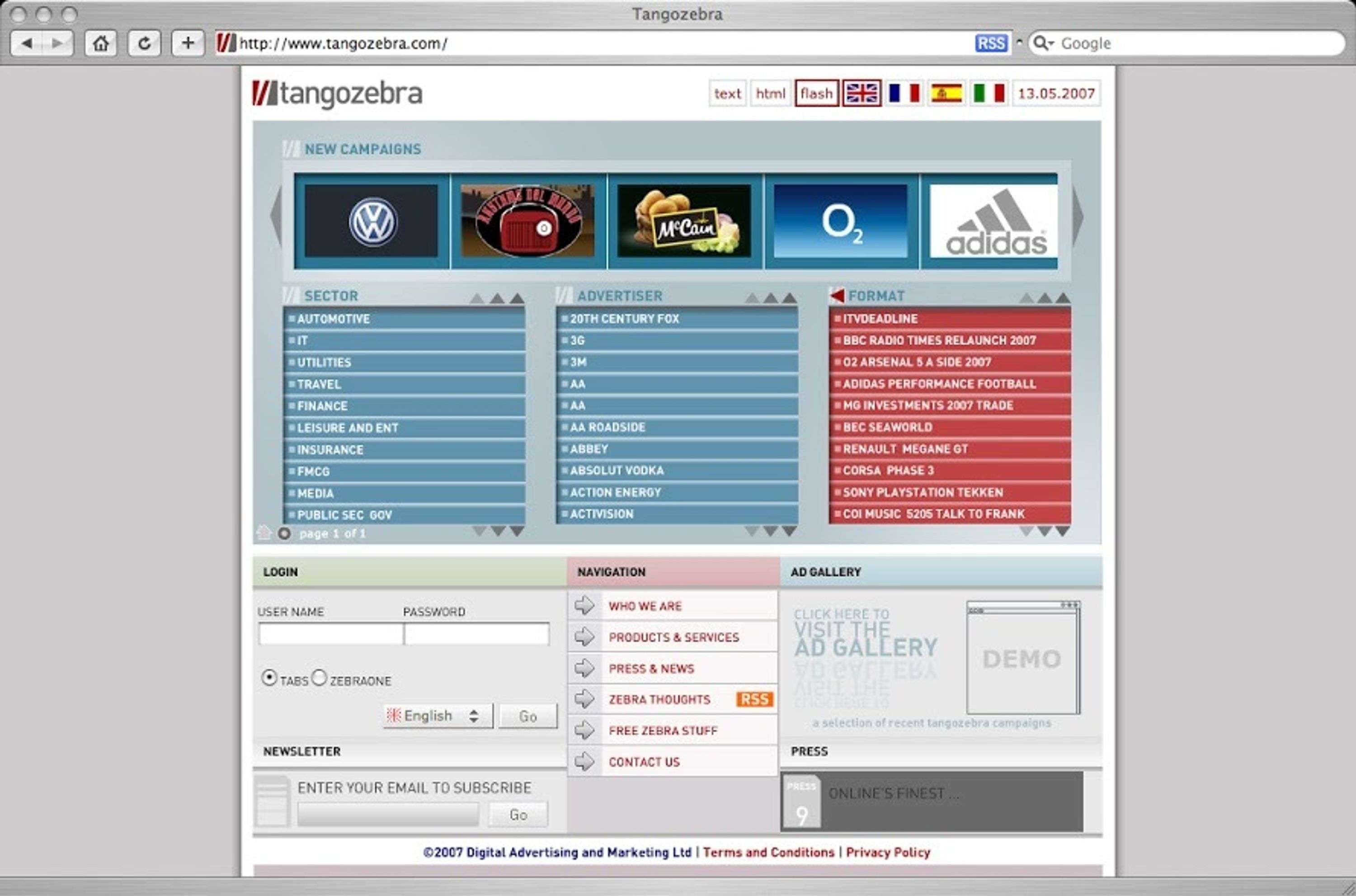
Task: Click the arrow icon beside CONTACT US
Action: [584, 761]
